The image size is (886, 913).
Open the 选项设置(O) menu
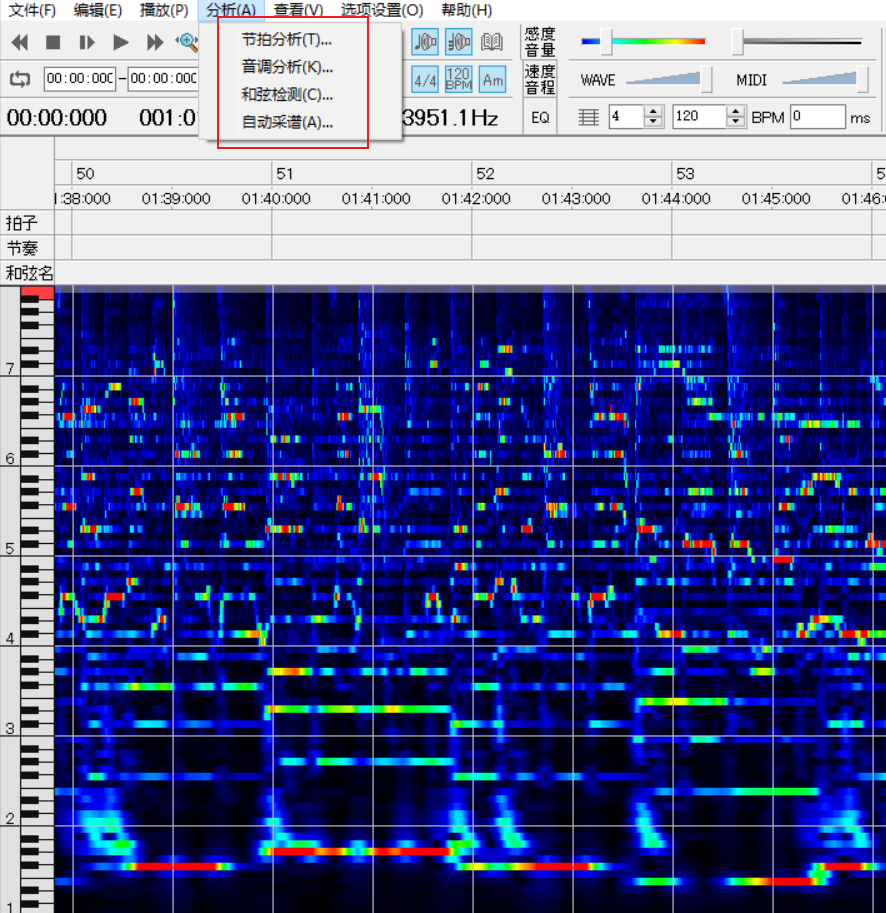pos(382,10)
